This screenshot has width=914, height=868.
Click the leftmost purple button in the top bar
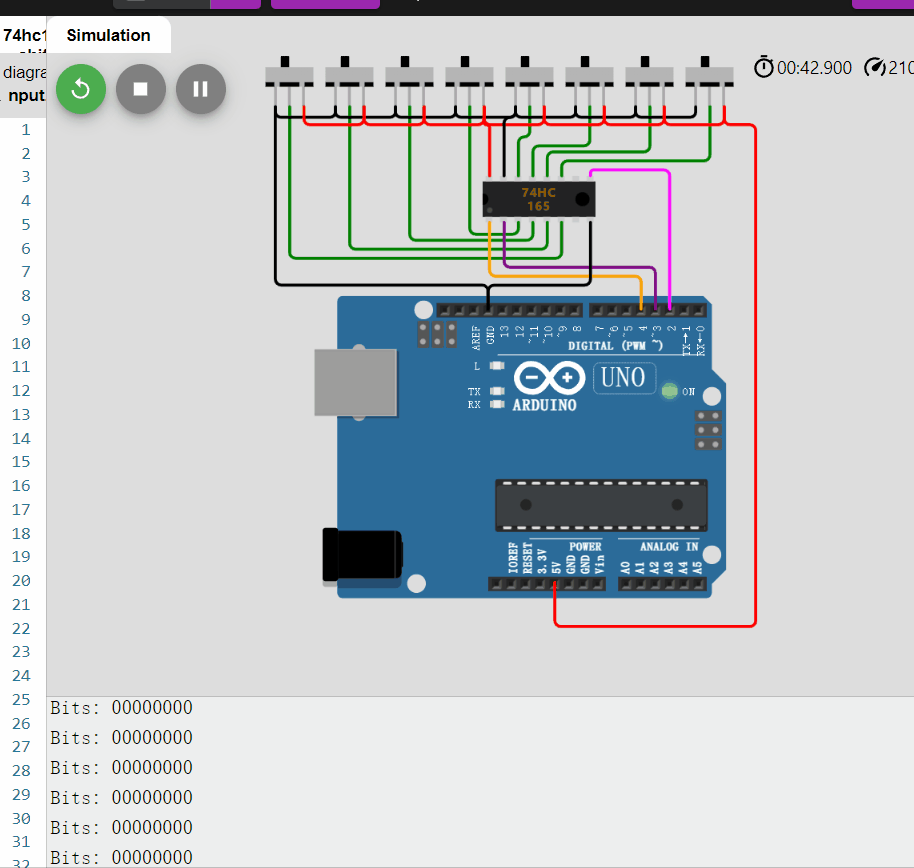pos(234,4)
